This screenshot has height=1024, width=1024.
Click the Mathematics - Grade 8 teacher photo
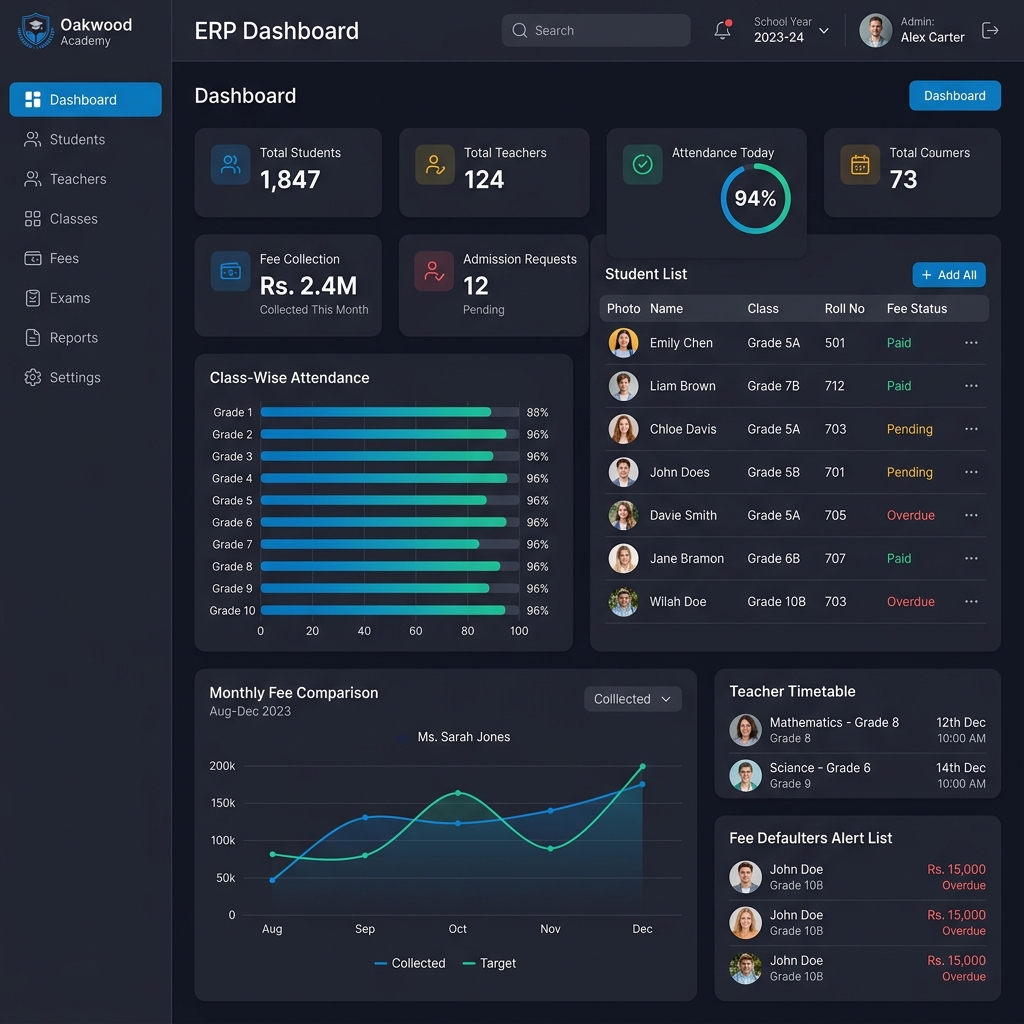click(x=745, y=730)
